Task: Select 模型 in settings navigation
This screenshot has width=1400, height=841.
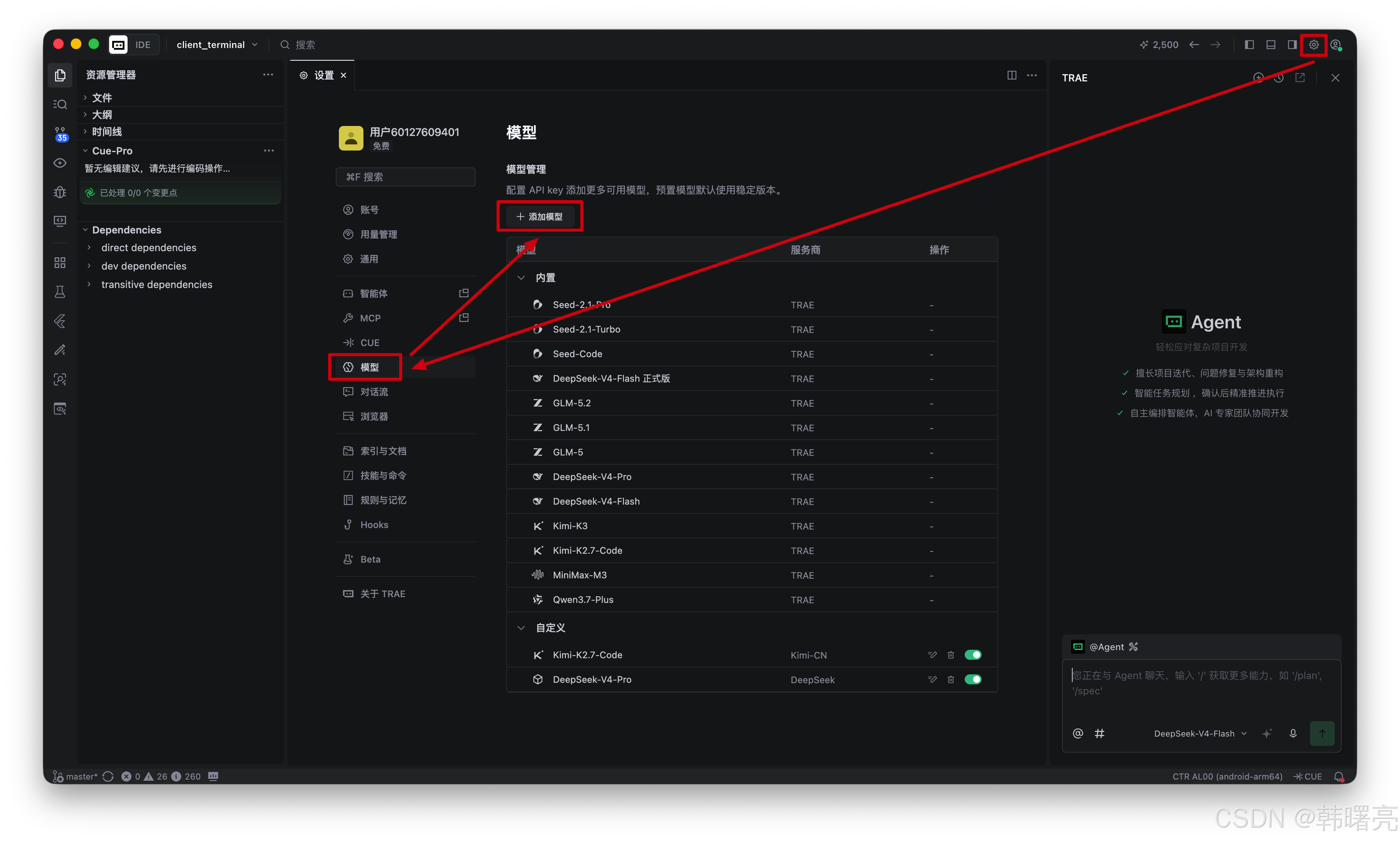Action: click(x=405, y=367)
